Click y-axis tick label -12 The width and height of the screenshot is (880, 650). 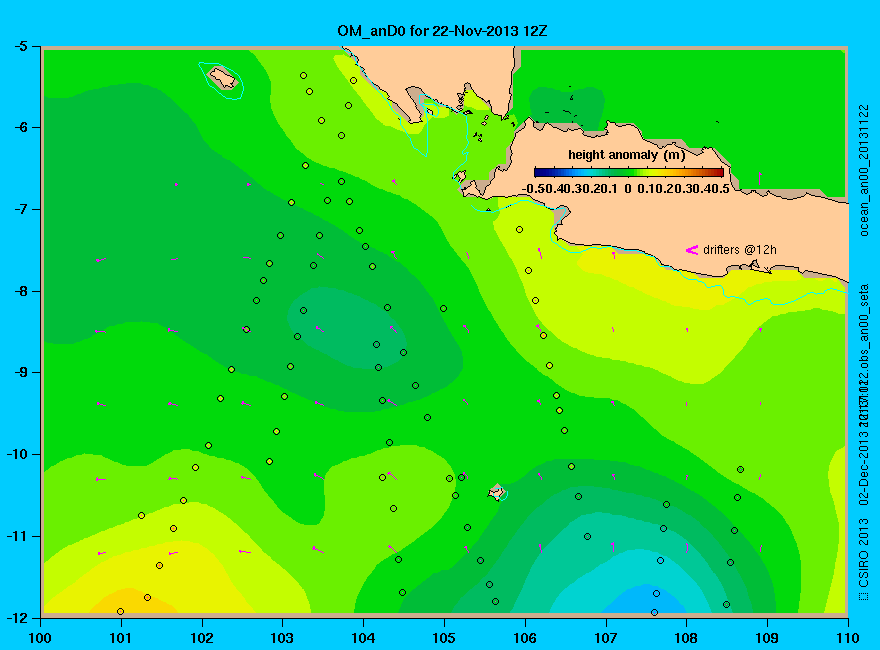pyautogui.click(x=16, y=617)
